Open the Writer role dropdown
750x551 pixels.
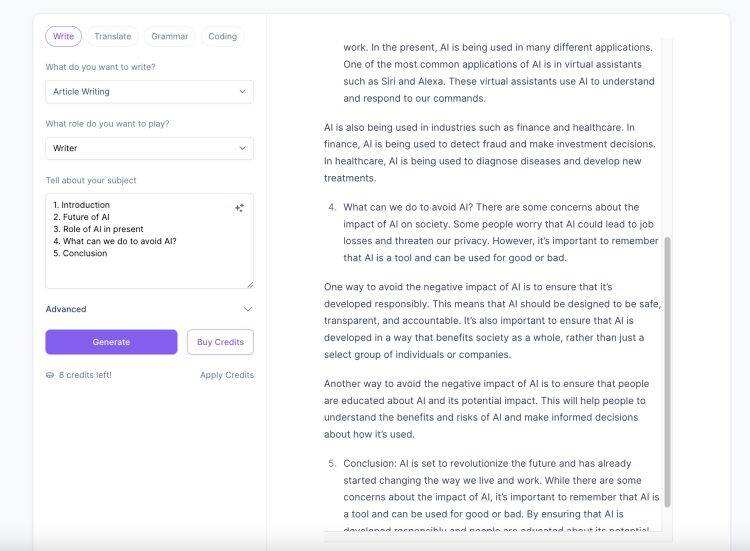[149, 148]
